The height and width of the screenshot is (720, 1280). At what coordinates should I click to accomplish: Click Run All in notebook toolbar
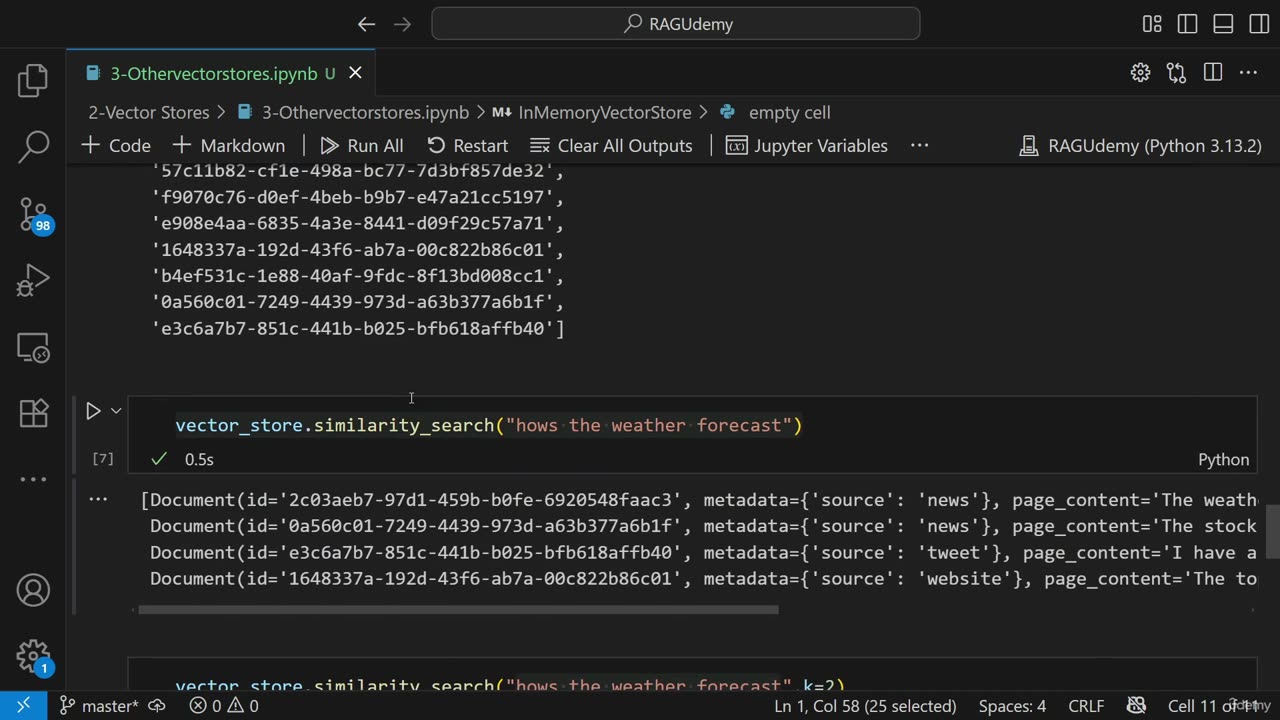click(x=362, y=146)
